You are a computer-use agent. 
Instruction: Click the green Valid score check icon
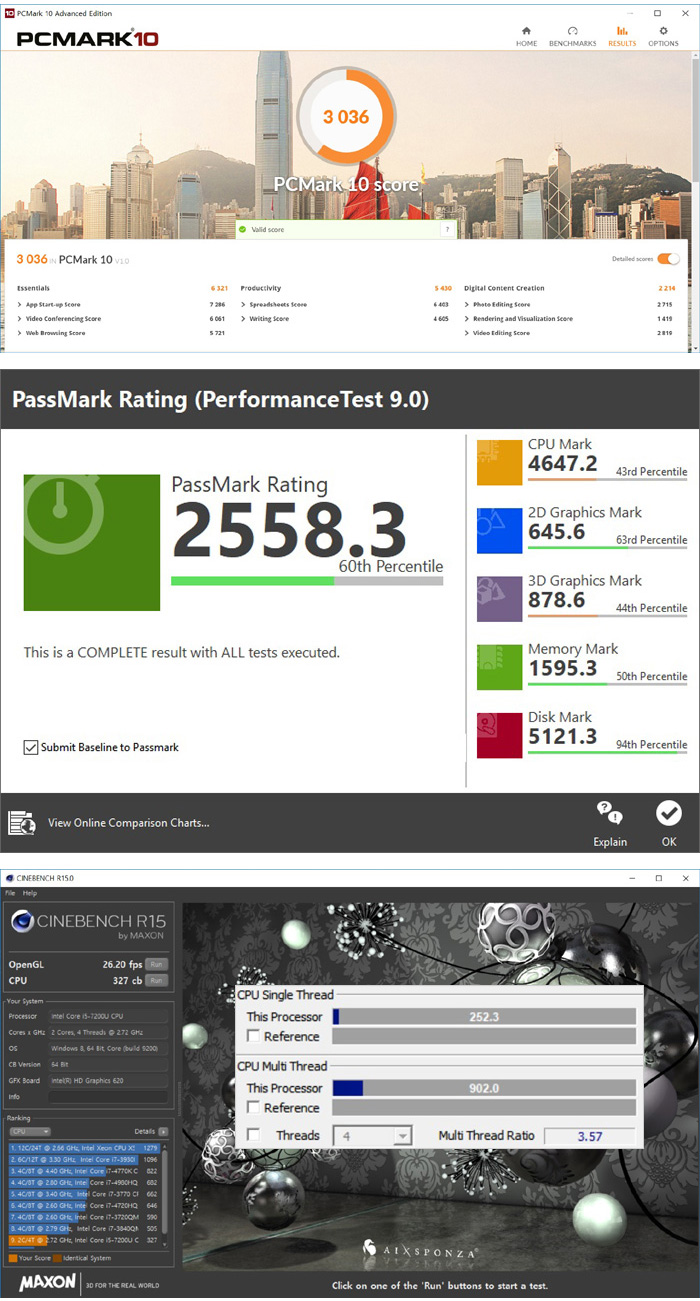242,229
